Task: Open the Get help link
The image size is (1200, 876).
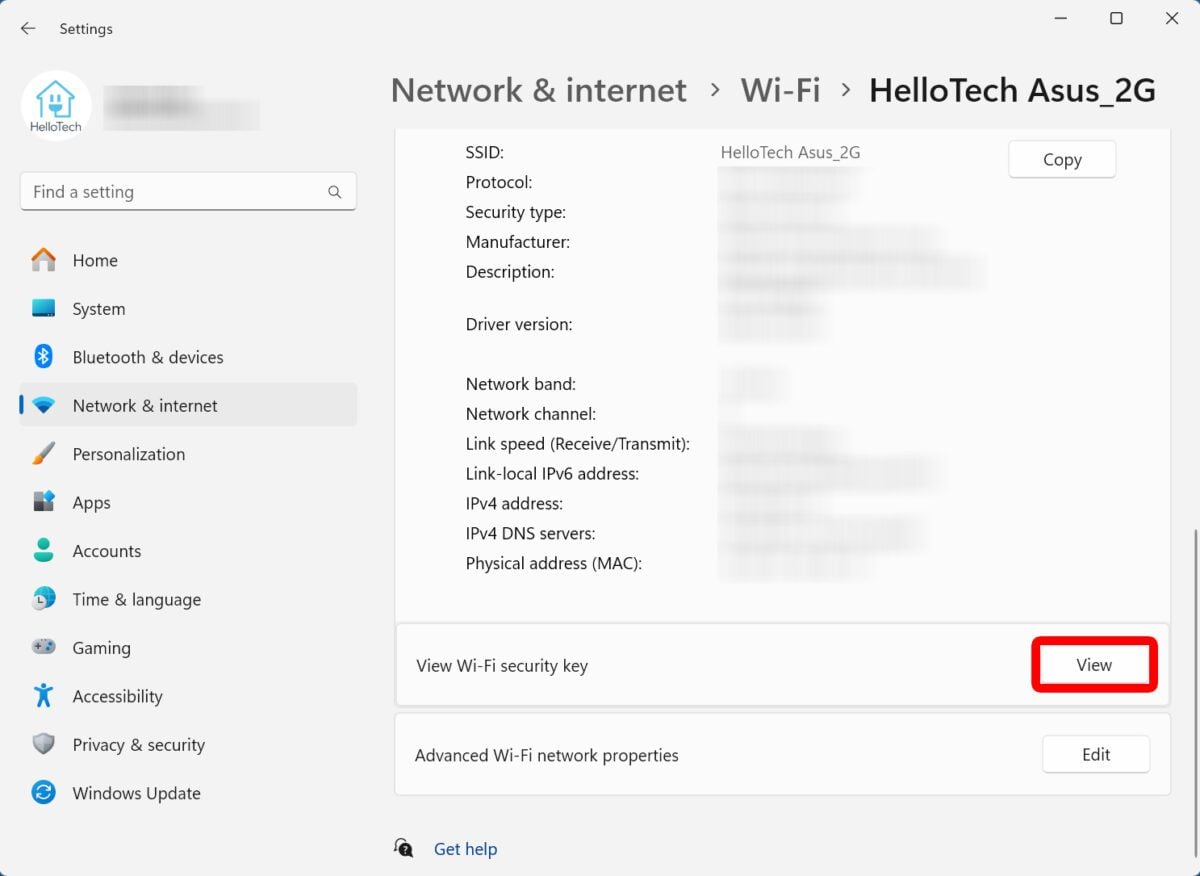Action: coord(465,848)
